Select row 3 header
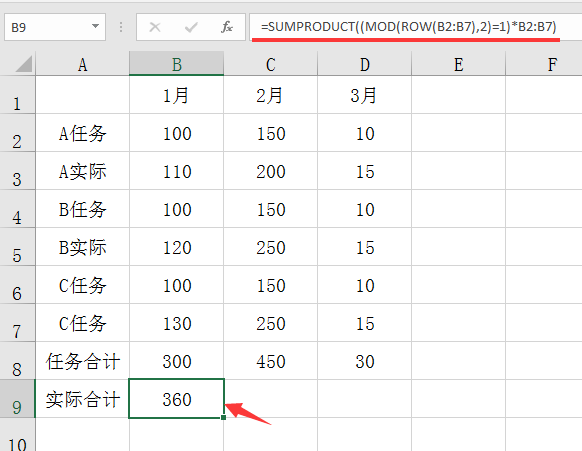Image resolution: width=582 pixels, height=451 pixels. (17, 171)
